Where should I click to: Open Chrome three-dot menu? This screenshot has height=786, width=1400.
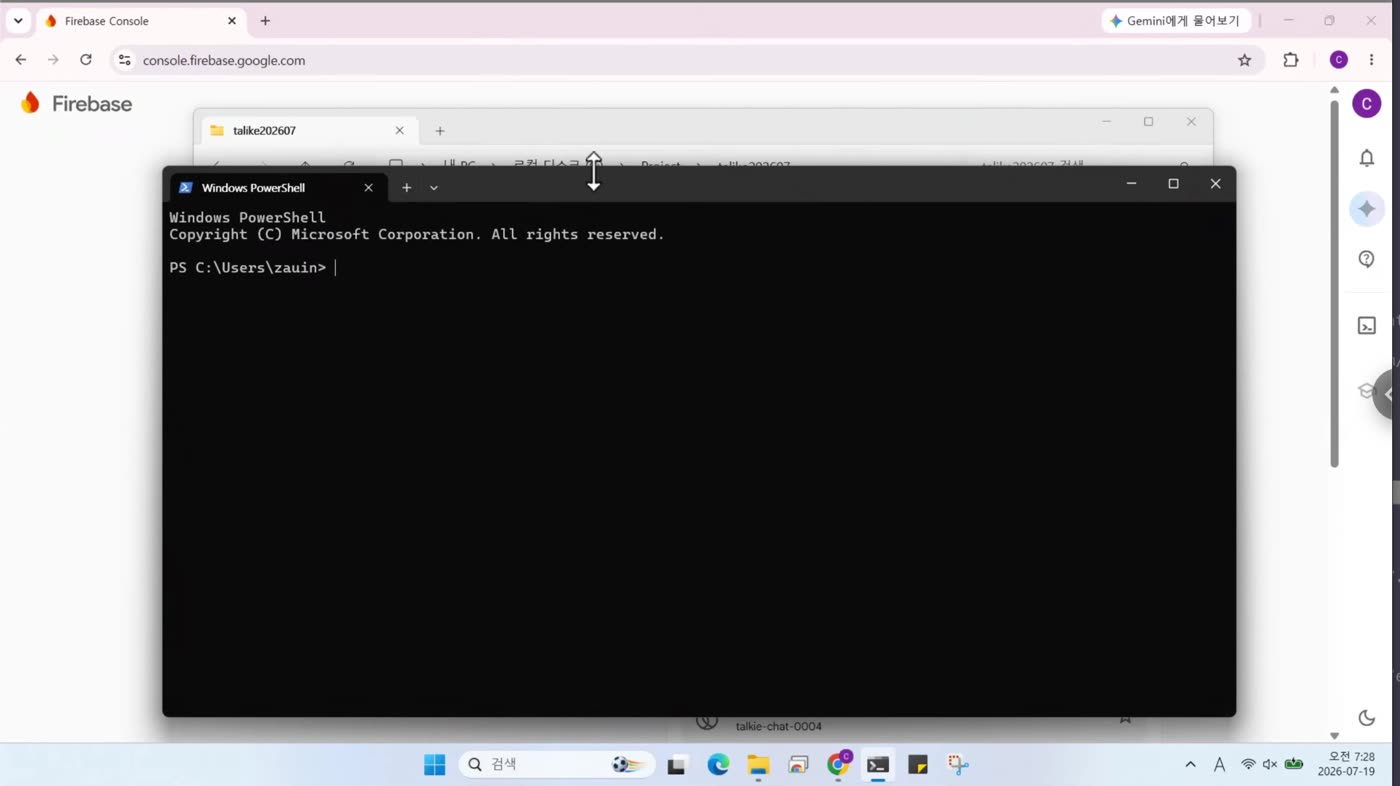(x=1371, y=60)
